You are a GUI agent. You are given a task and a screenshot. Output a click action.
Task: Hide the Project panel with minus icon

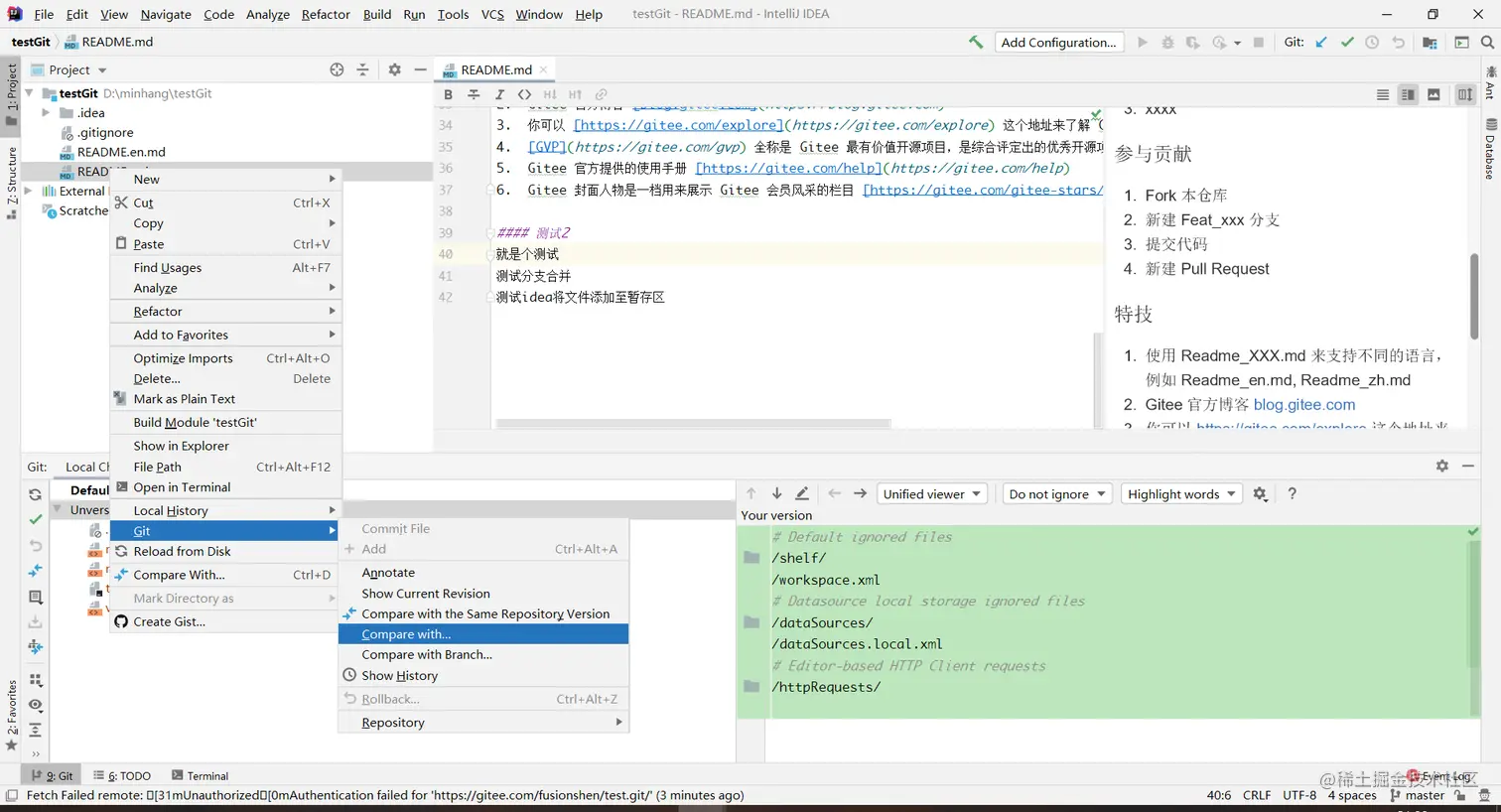[420, 69]
